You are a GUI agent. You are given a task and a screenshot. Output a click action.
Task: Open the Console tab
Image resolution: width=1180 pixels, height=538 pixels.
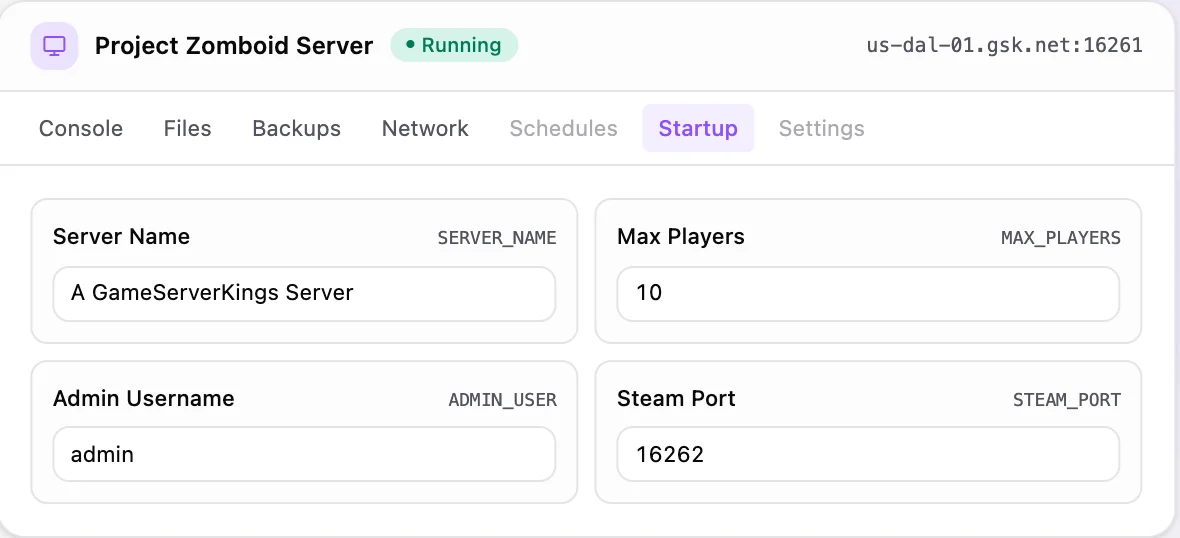click(81, 128)
